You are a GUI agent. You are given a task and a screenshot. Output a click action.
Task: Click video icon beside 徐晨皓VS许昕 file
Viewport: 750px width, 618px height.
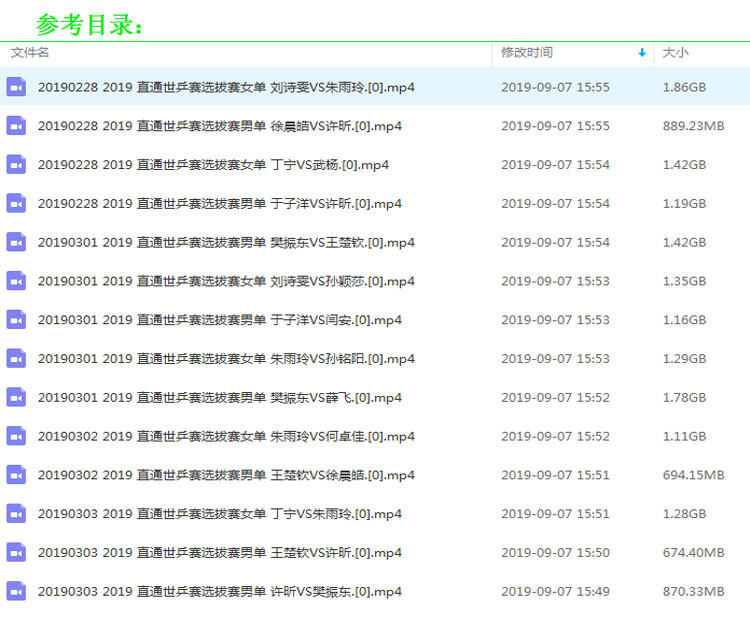(x=16, y=126)
